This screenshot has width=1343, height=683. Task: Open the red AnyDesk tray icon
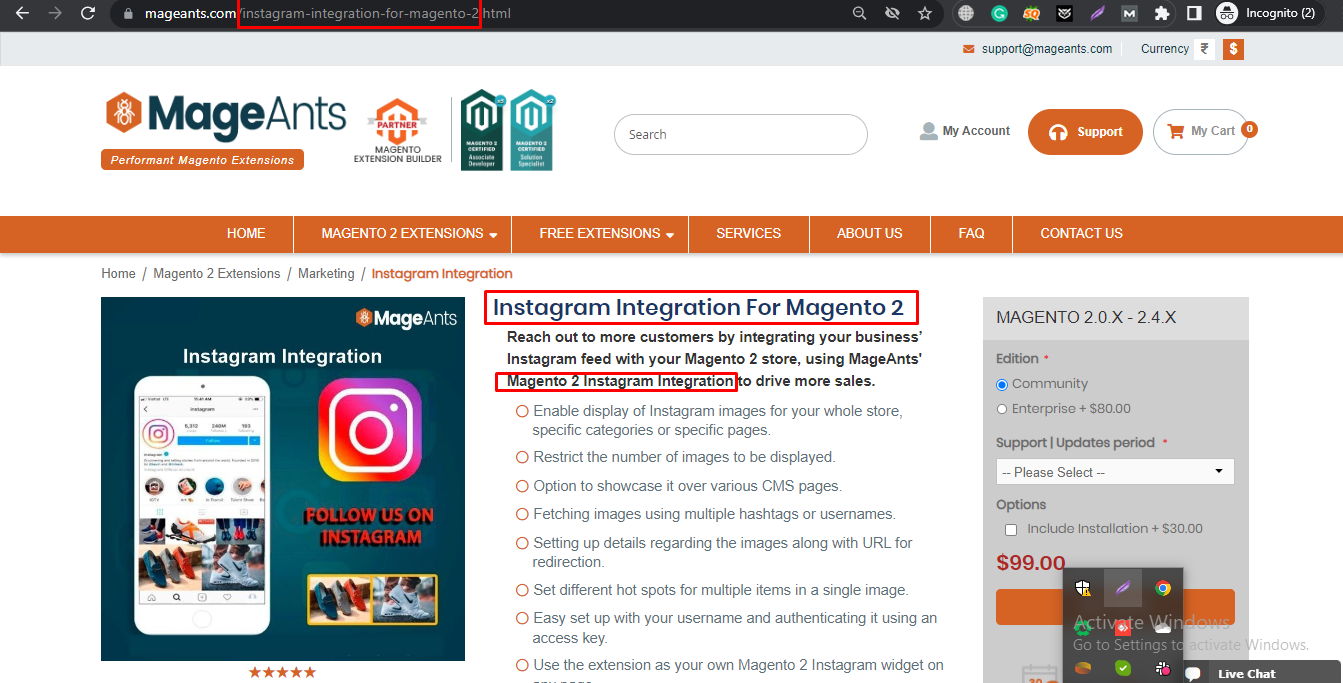(x=1123, y=628)
